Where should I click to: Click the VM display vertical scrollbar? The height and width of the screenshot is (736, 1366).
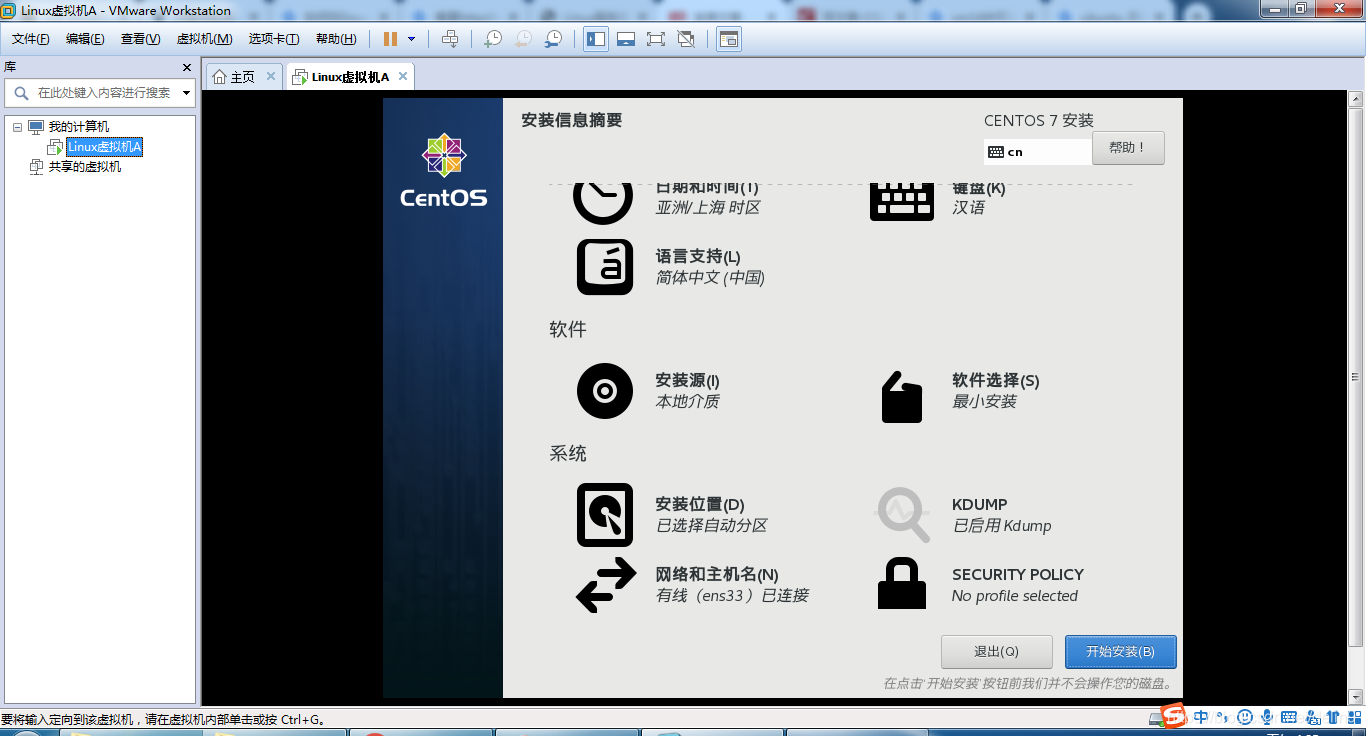(x=1355, y=377)
